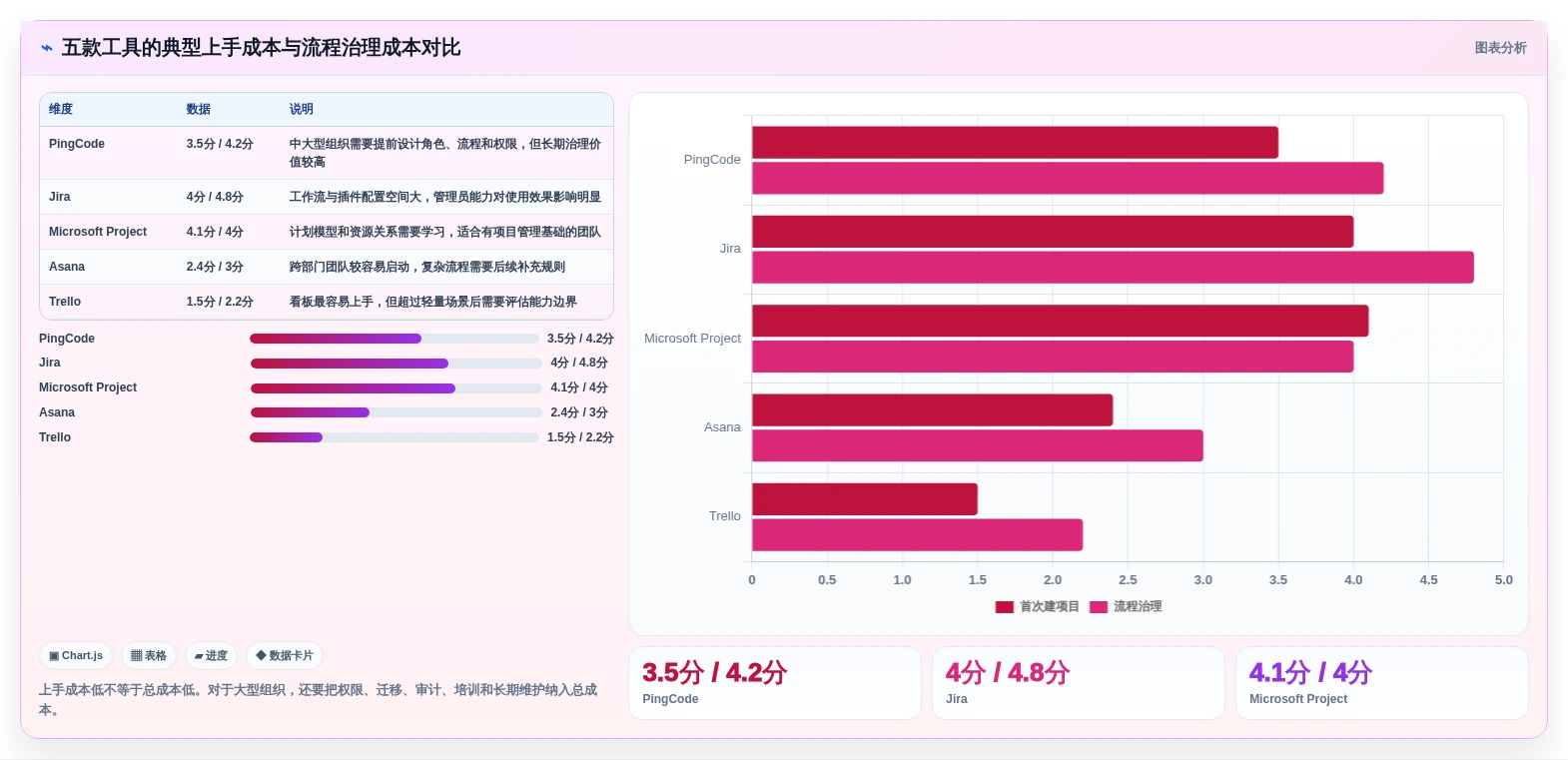
Task: Click the PingCode 首次建项目 bar in chart
Action: coord(1015,143)
